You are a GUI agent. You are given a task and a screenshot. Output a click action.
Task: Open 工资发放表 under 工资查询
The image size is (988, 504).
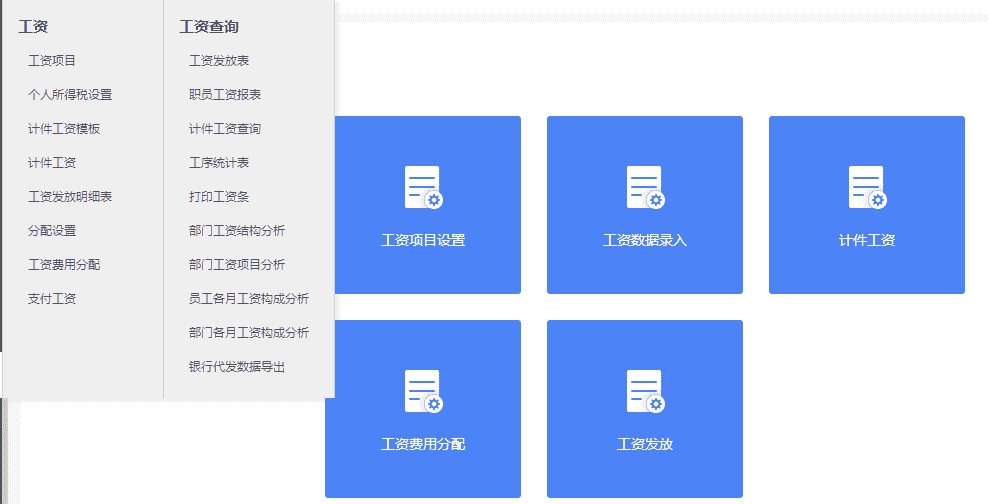219,60
